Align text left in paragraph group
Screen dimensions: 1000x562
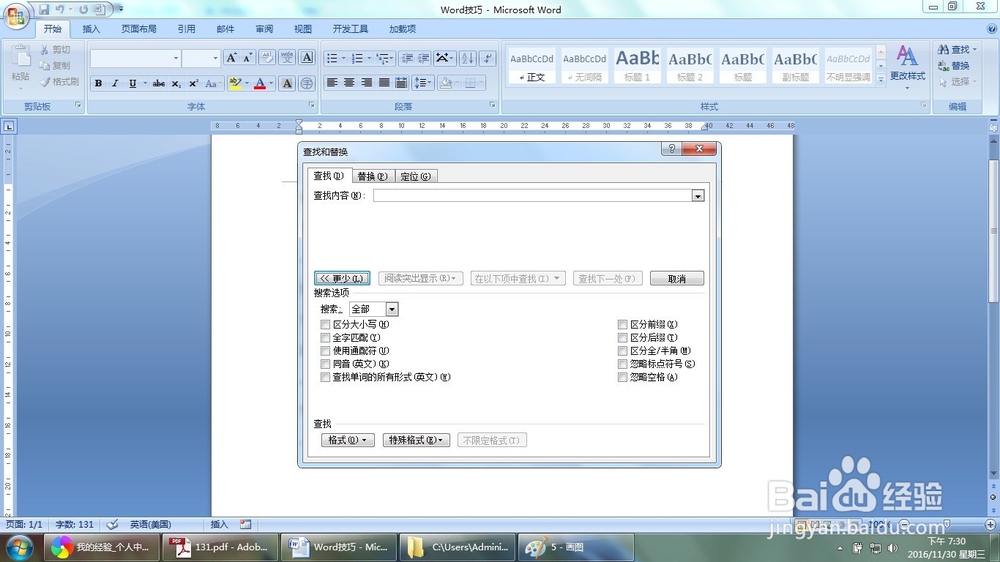332,83
